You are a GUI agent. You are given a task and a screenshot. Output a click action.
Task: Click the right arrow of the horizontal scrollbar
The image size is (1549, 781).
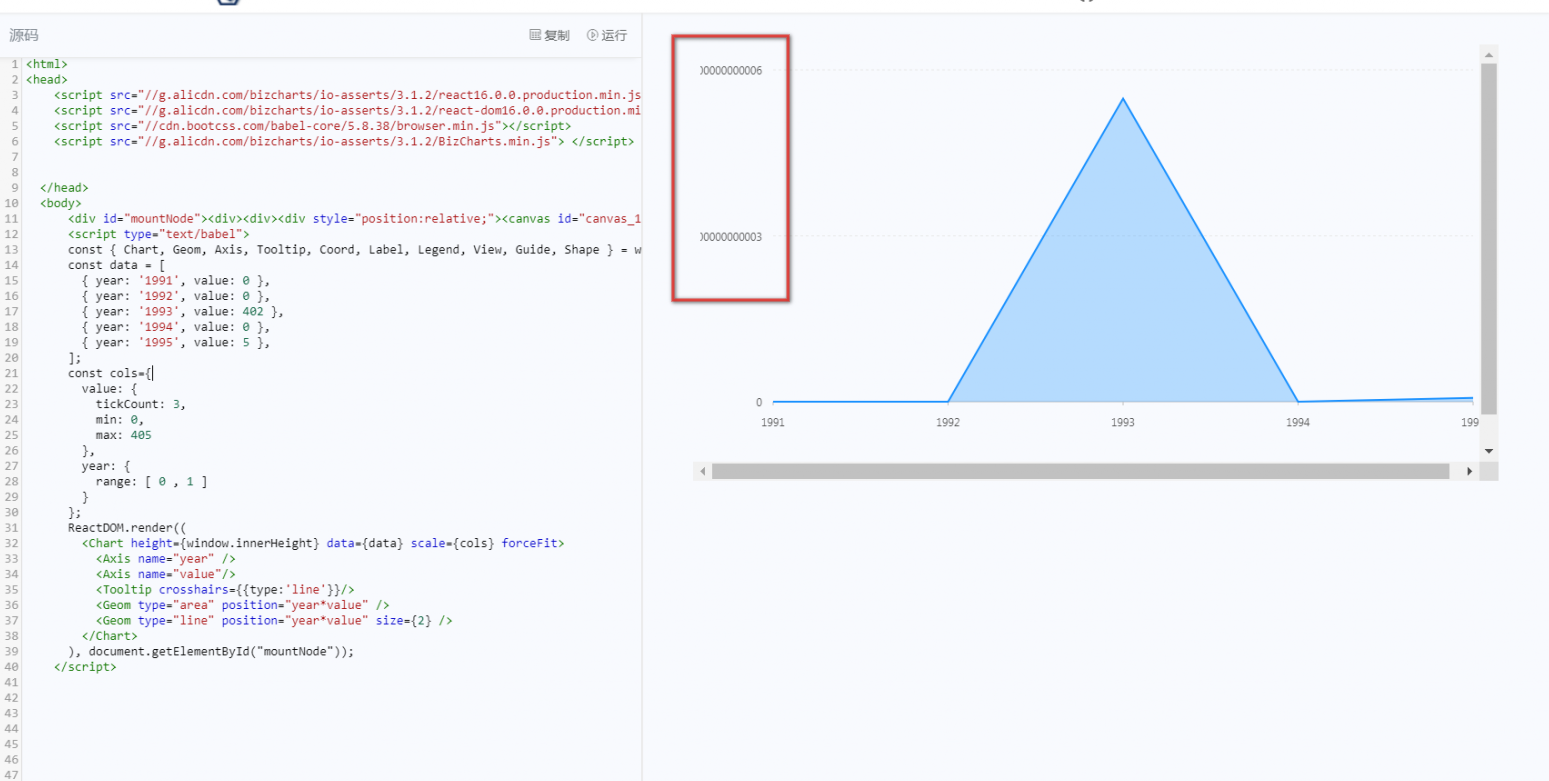pyautogui.click(x=1469, y=470)
